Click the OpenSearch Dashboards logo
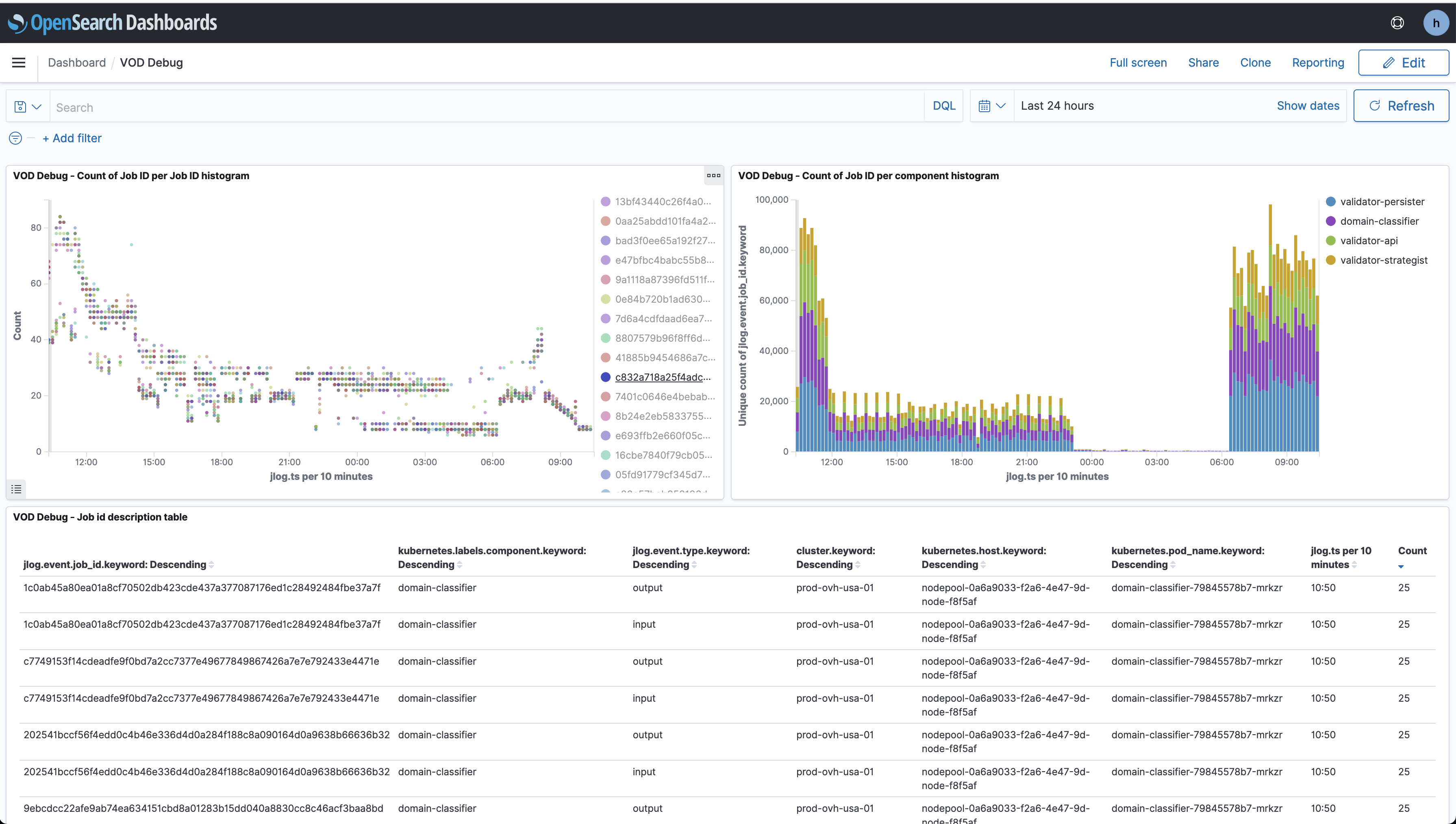This screenshot has width=1456, height=824. [112, 23]
